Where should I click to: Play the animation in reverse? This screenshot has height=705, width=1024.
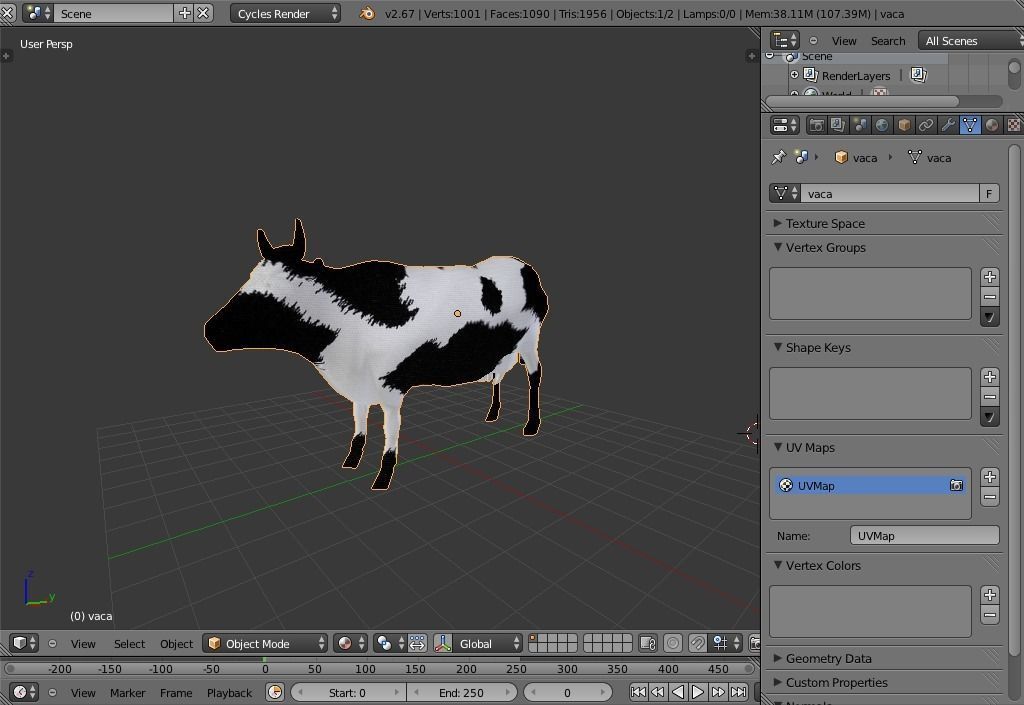(x=678, y=692)
